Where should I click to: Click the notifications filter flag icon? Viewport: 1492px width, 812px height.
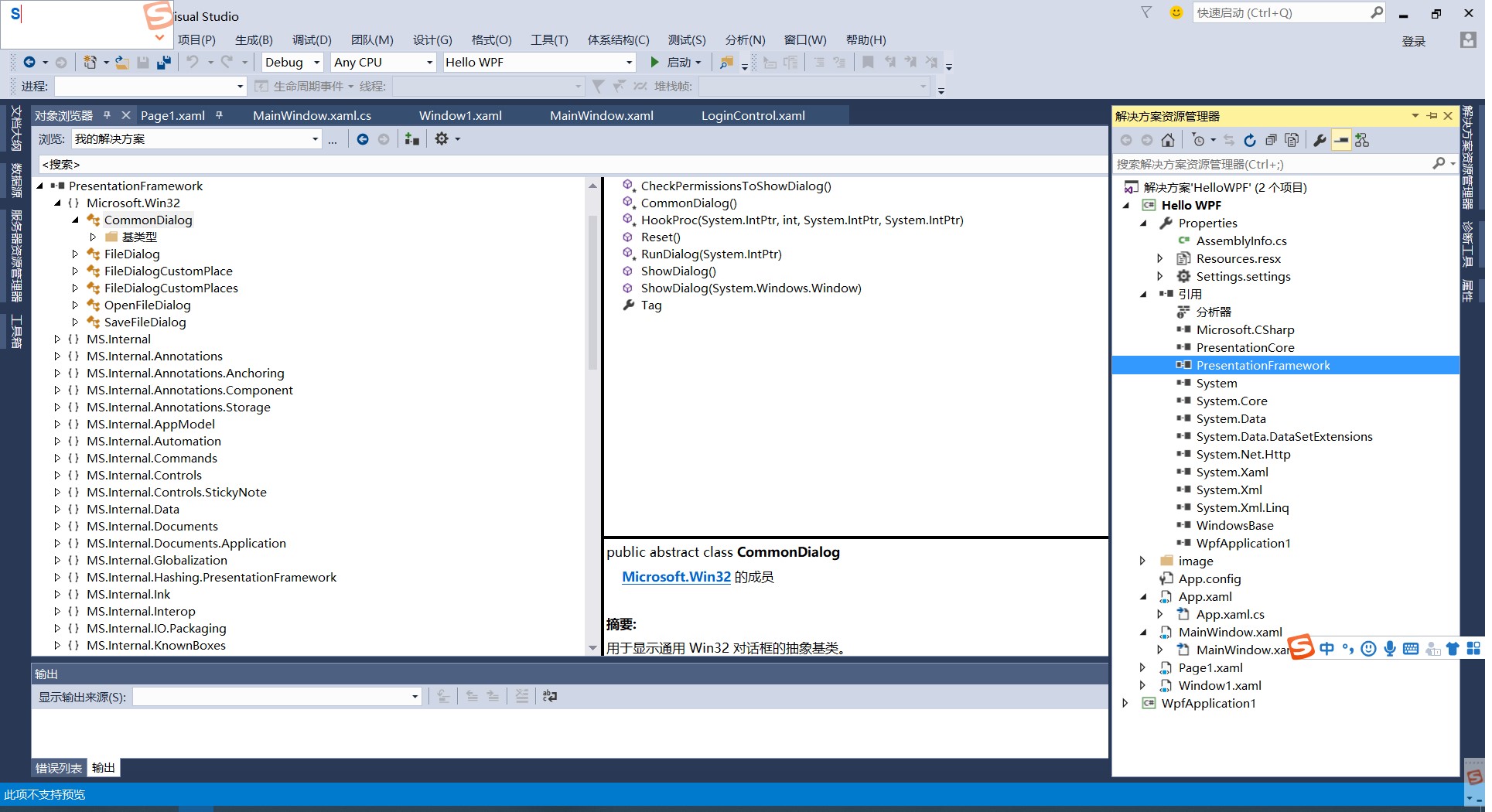(x=1147, y=12)
